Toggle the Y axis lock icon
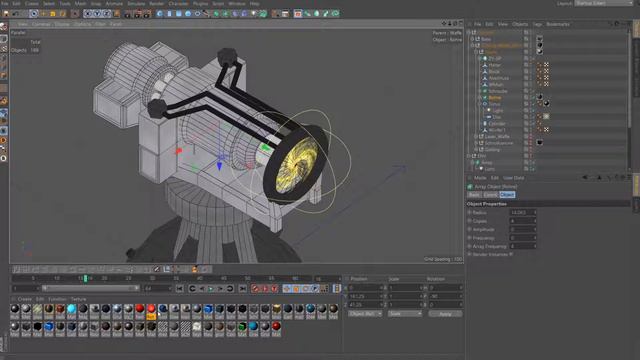 pos(97,13)
